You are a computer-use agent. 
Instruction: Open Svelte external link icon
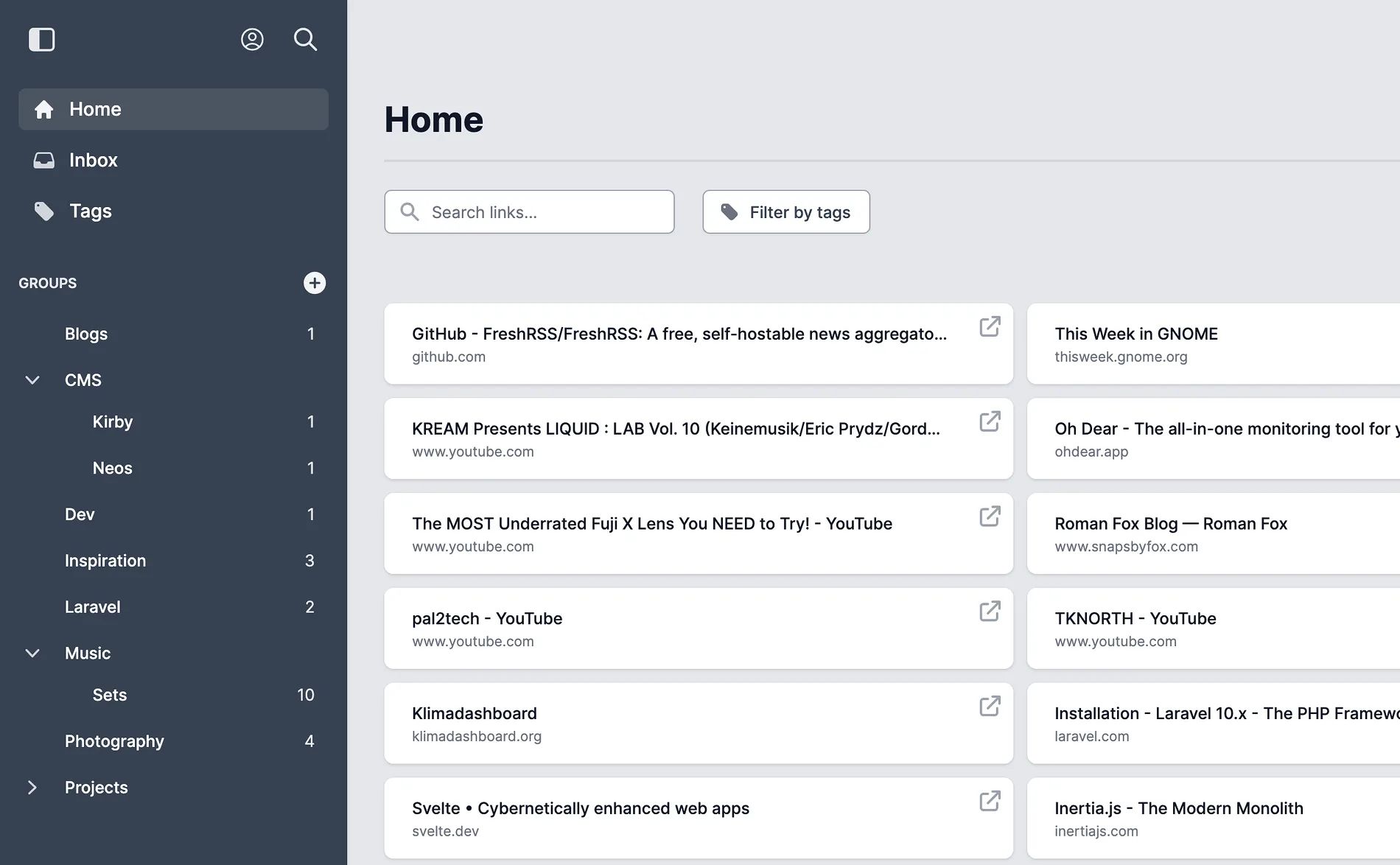[x=990, y=801]
